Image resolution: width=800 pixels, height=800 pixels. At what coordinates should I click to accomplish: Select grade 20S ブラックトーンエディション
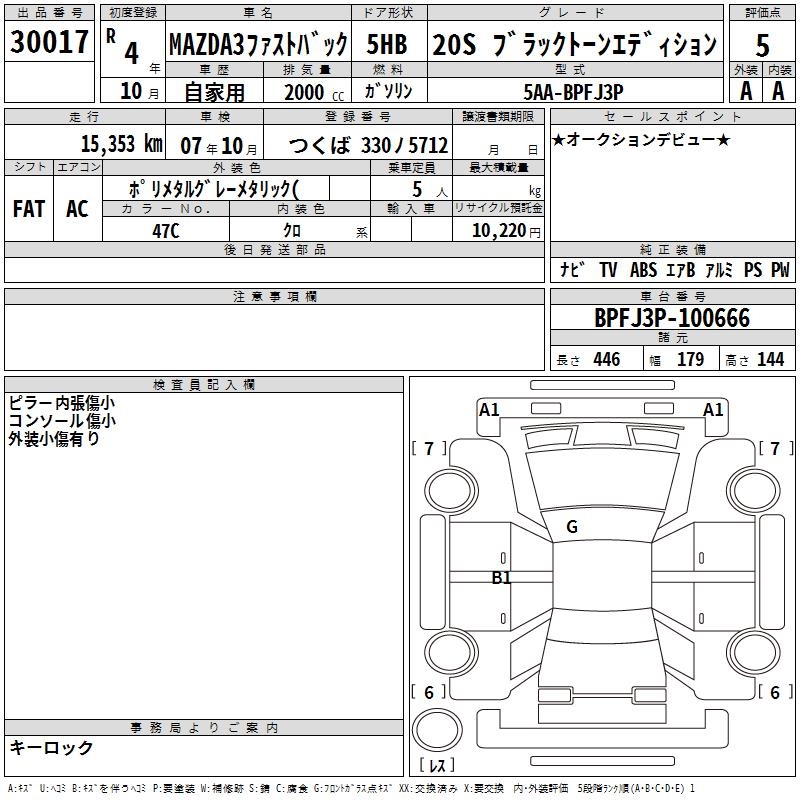click(574, 44)
